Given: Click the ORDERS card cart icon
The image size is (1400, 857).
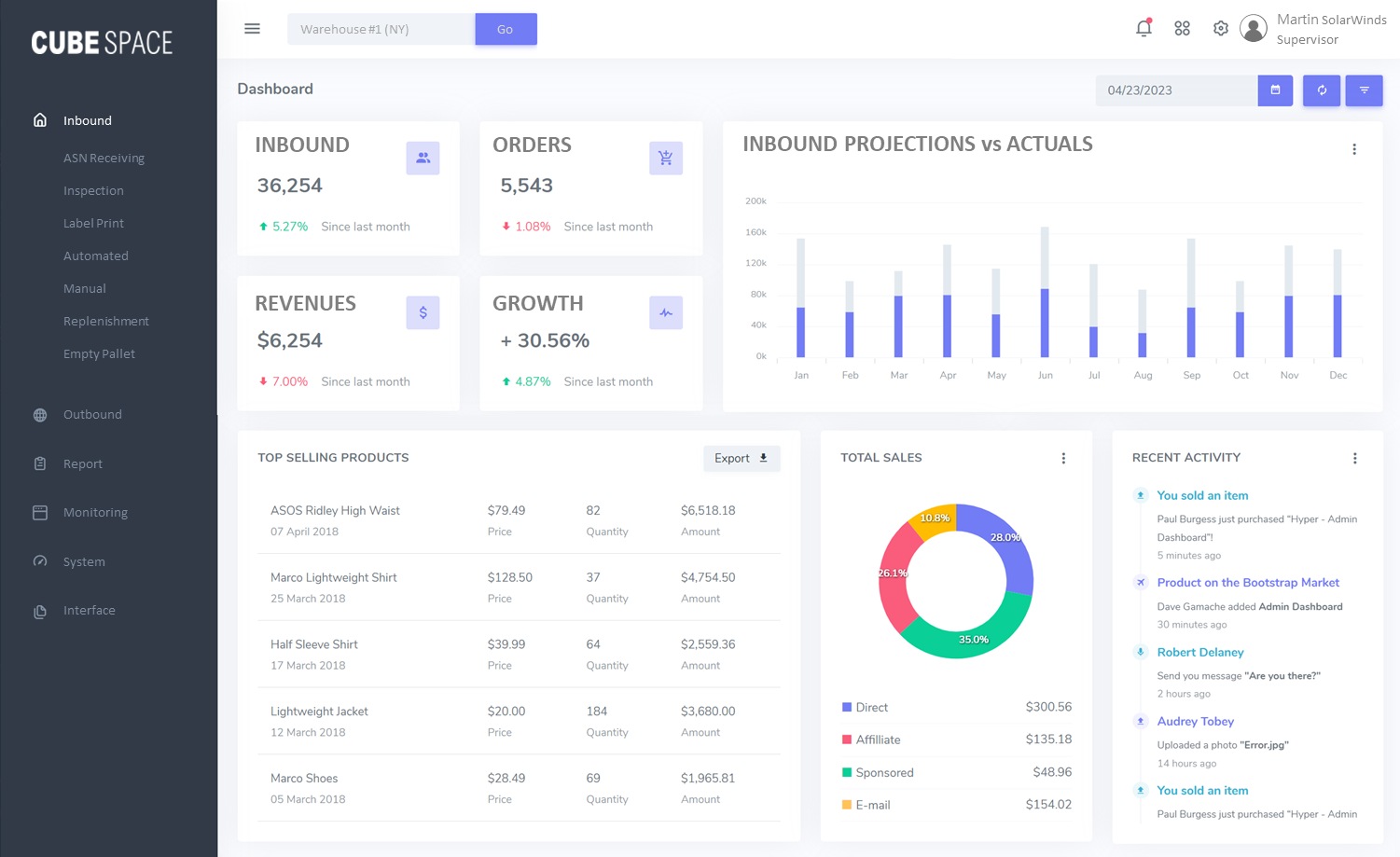Looking at the screenshot, I should pos(666,158).
